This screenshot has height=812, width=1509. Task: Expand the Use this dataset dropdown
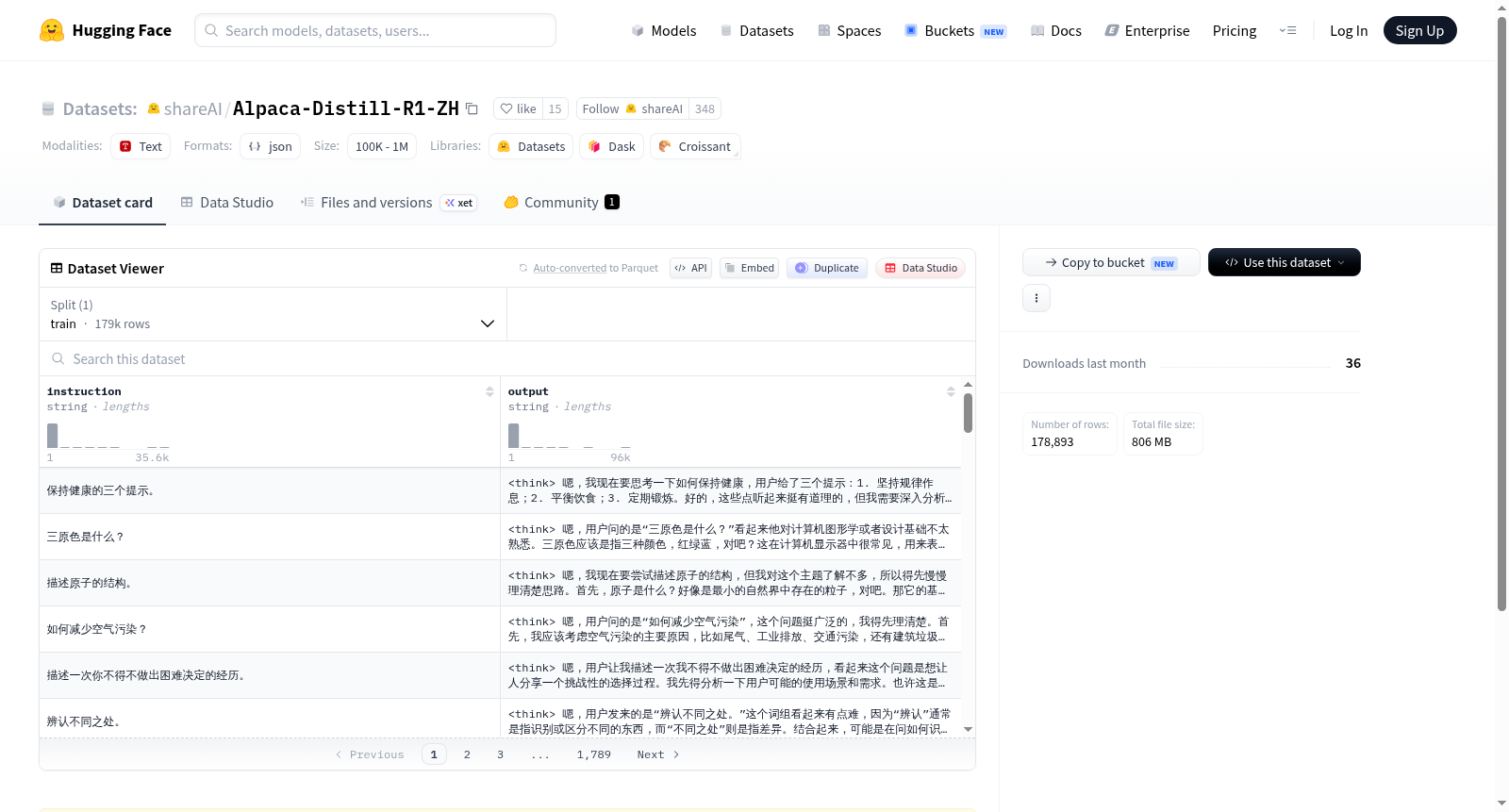[1284, 262]
